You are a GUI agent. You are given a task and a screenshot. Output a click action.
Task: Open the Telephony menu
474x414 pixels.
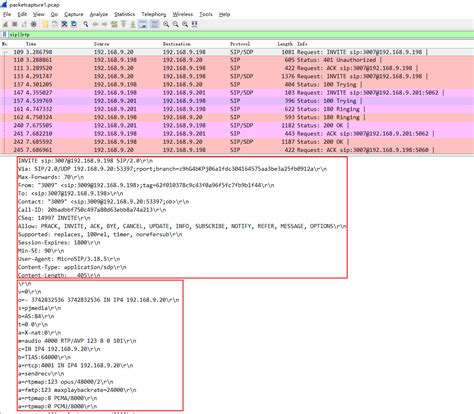pos(154,14)
